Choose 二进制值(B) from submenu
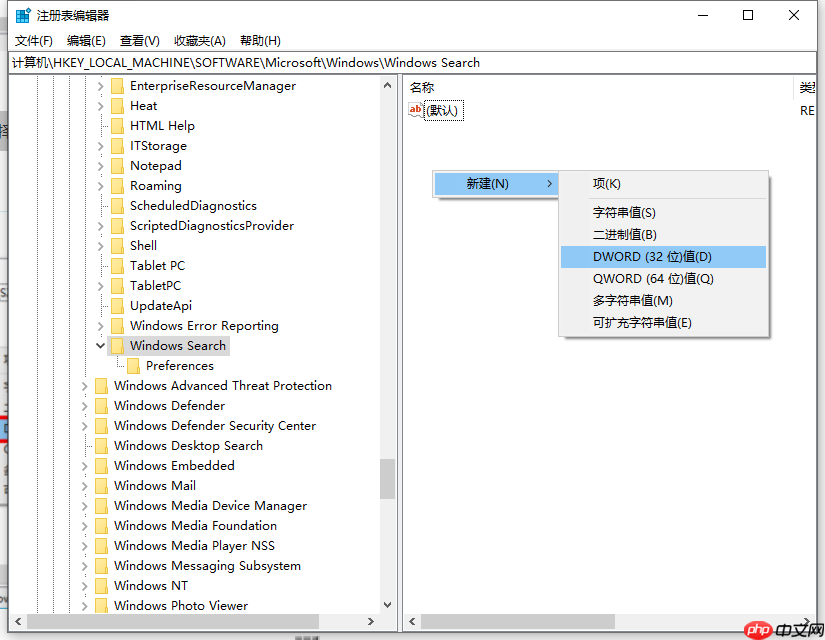The image size is (825, 640). click(663, 235)
